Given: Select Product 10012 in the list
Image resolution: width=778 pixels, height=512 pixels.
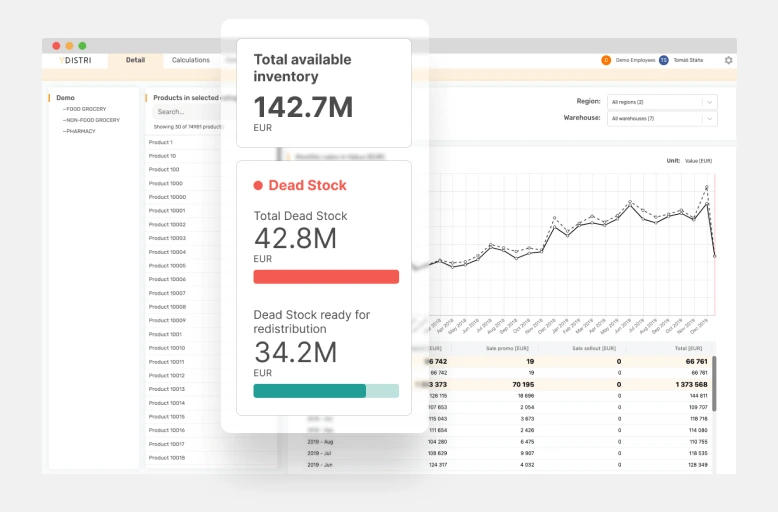Looking at the screenshot, I should [x=167, y=376].
